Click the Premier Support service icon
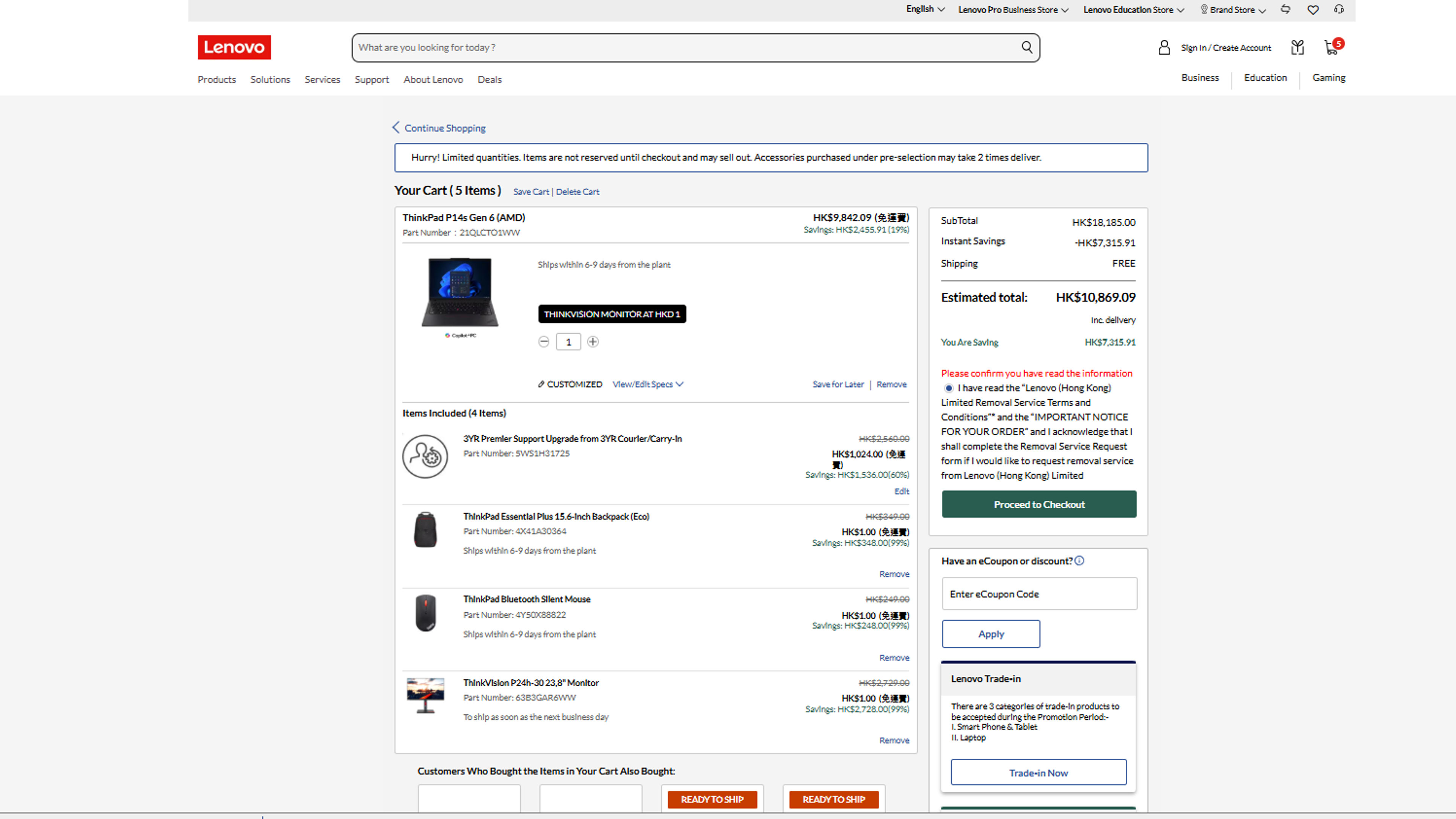1456x819 pixels. click(x=425, y=456)
